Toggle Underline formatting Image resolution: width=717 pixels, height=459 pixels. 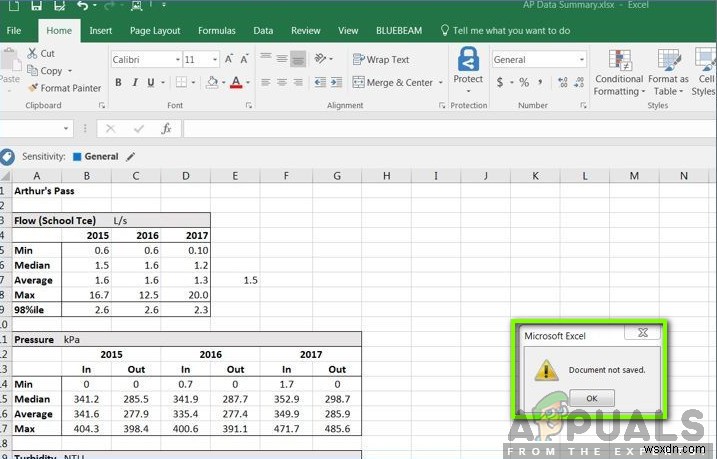[150, 82]
